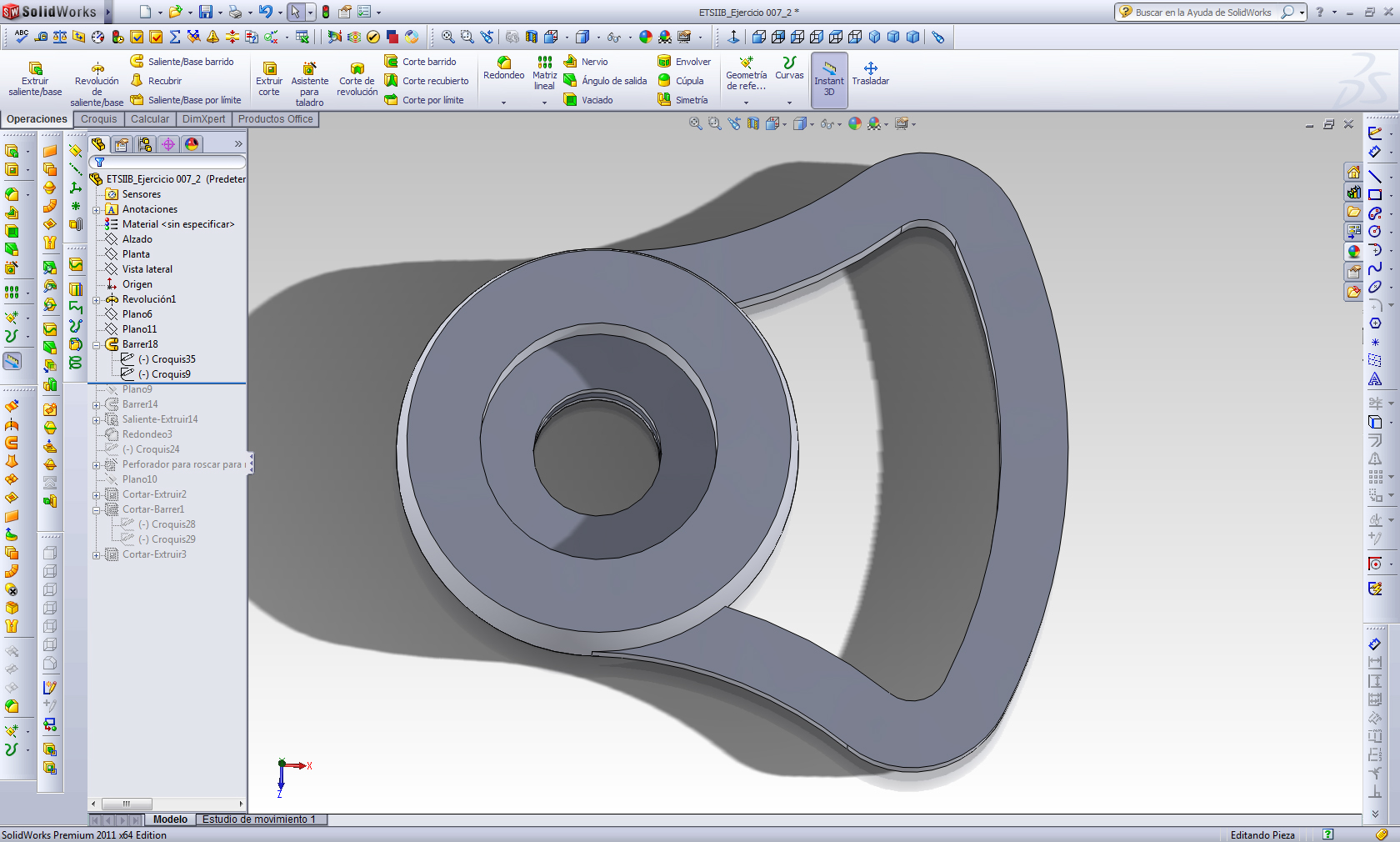Apply the Redondeo fillet tool
This screenshot has width=1400, height=842.
(504, 68)
